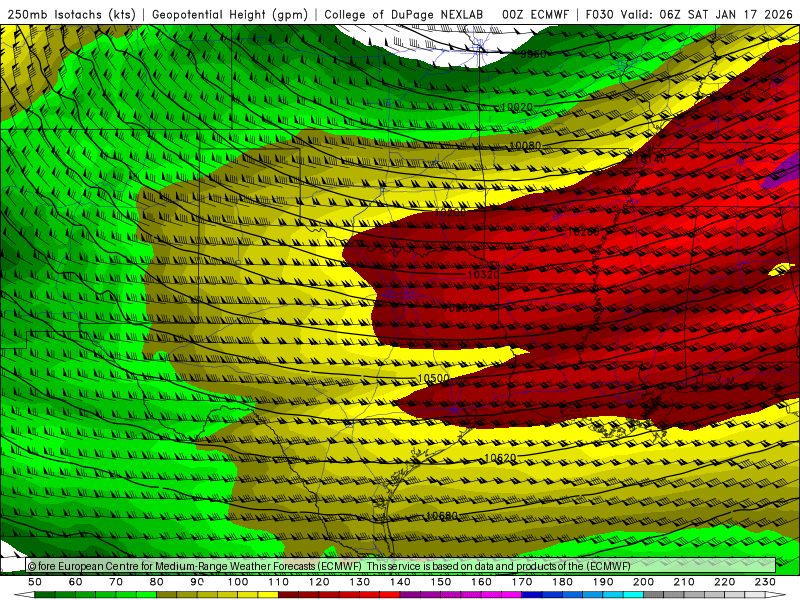Click the 10320 height contour label
This screenshot has height=600, width=800.
click(x=484, y=275)
